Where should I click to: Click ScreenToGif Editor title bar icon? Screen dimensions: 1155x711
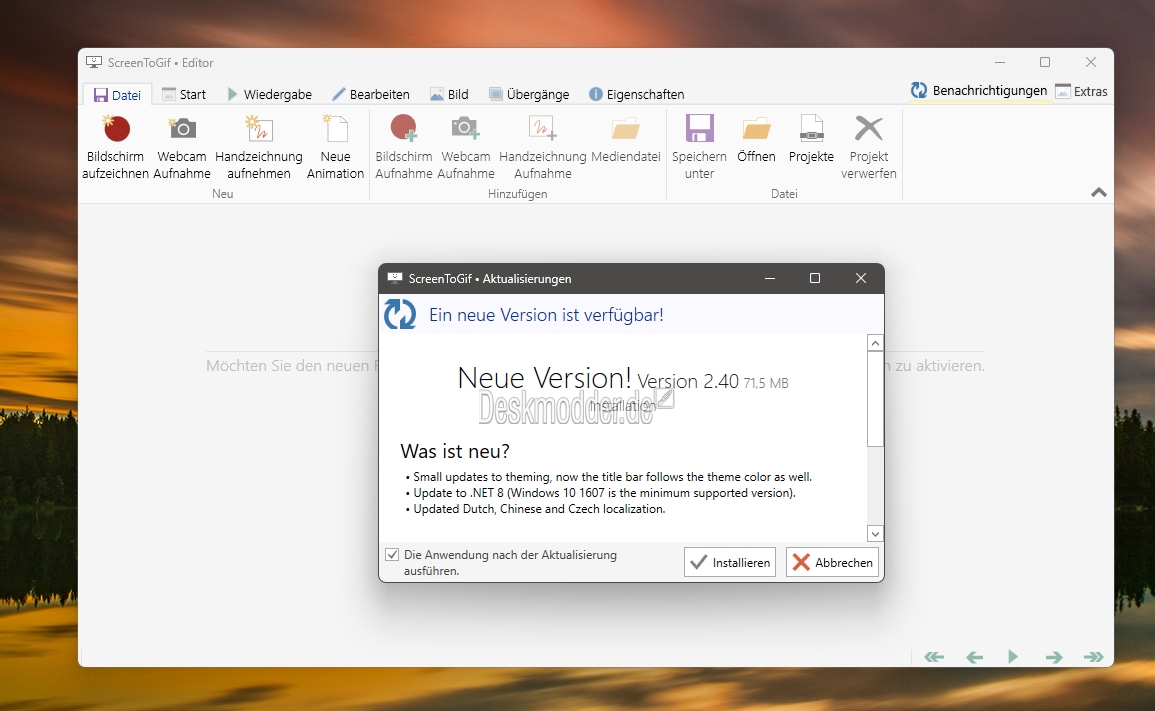[x=94, y=63]
